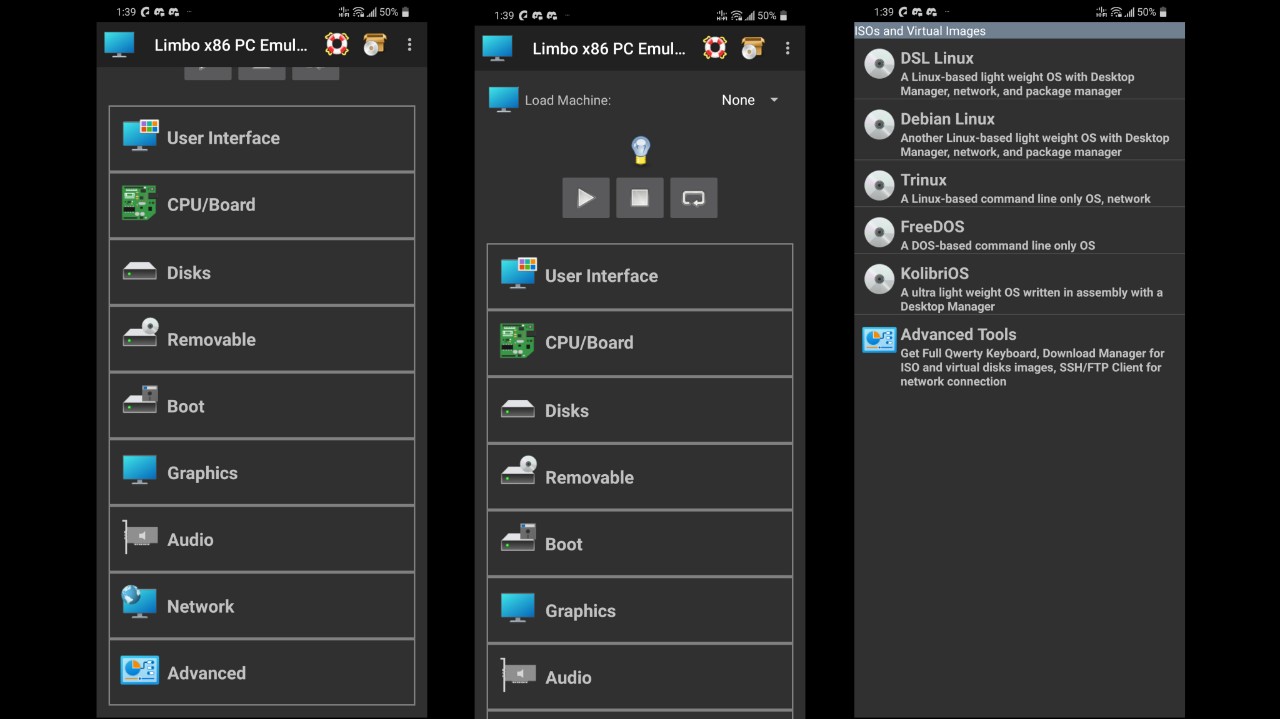1280x719 pixels.
Task: Tap Wi-Fi status icon on middle phone screen
Action: tap(736, 16)
